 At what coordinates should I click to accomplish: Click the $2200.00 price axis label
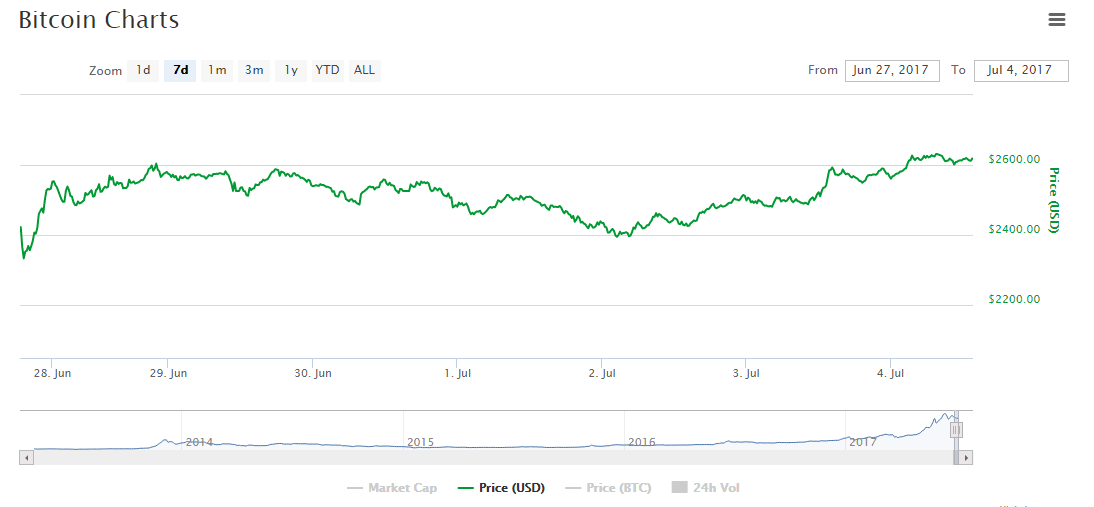[x=1014, y=299]
